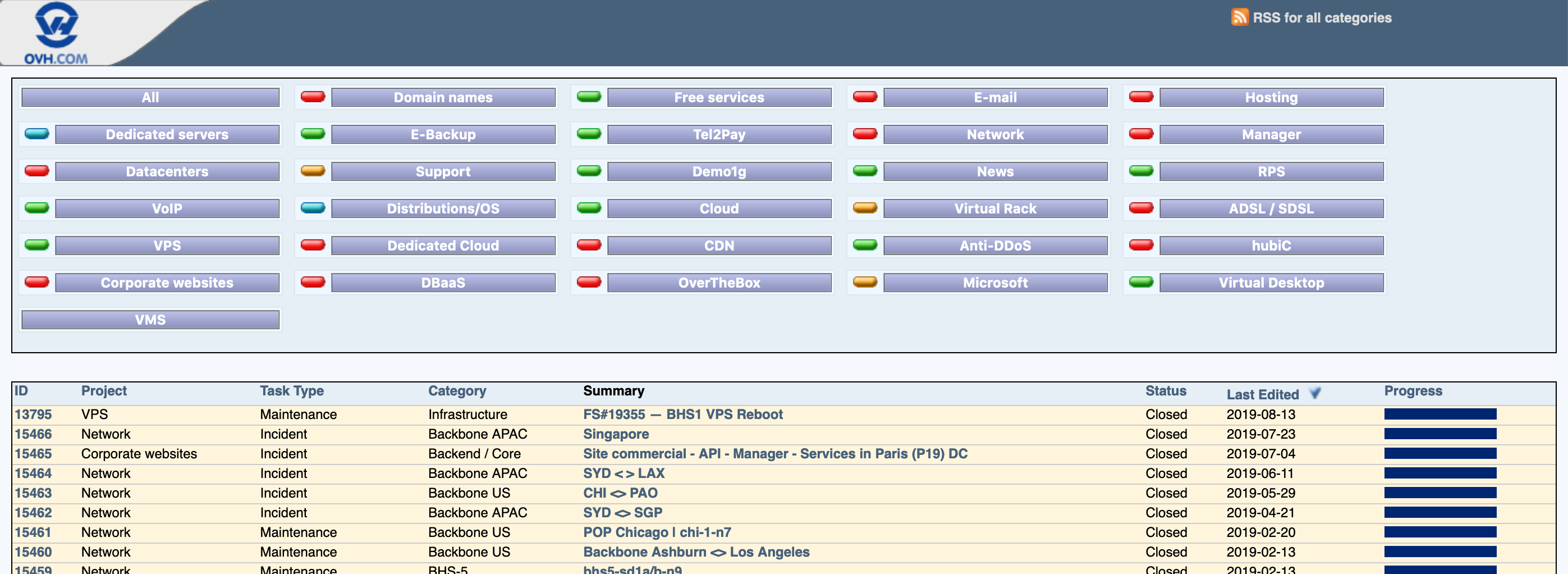Open 'FS#19355 — BHS1 VPS Reboot' task

[682, 414]
